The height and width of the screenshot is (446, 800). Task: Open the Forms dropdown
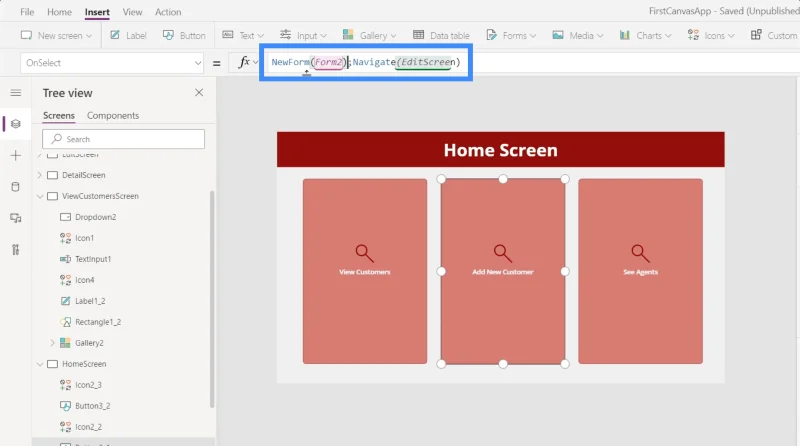[511, 35]
